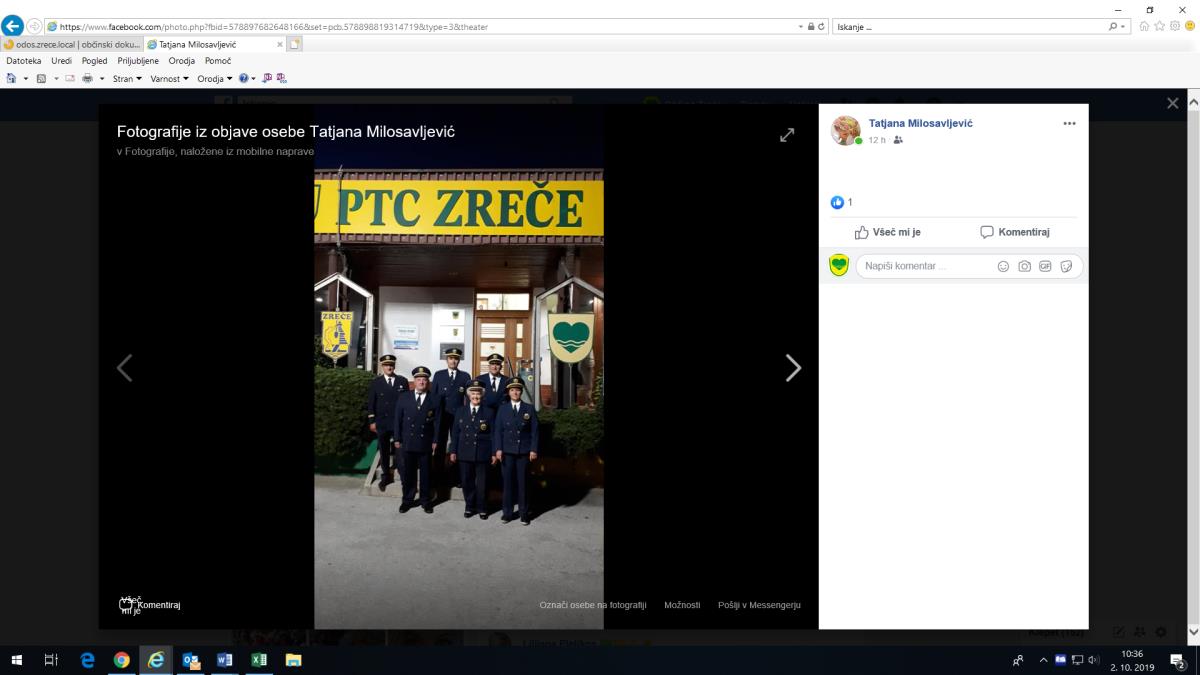This screenshot has width=1200, height=675.
Task: Open Word from the taskbar
Action: tap(224, 660)
